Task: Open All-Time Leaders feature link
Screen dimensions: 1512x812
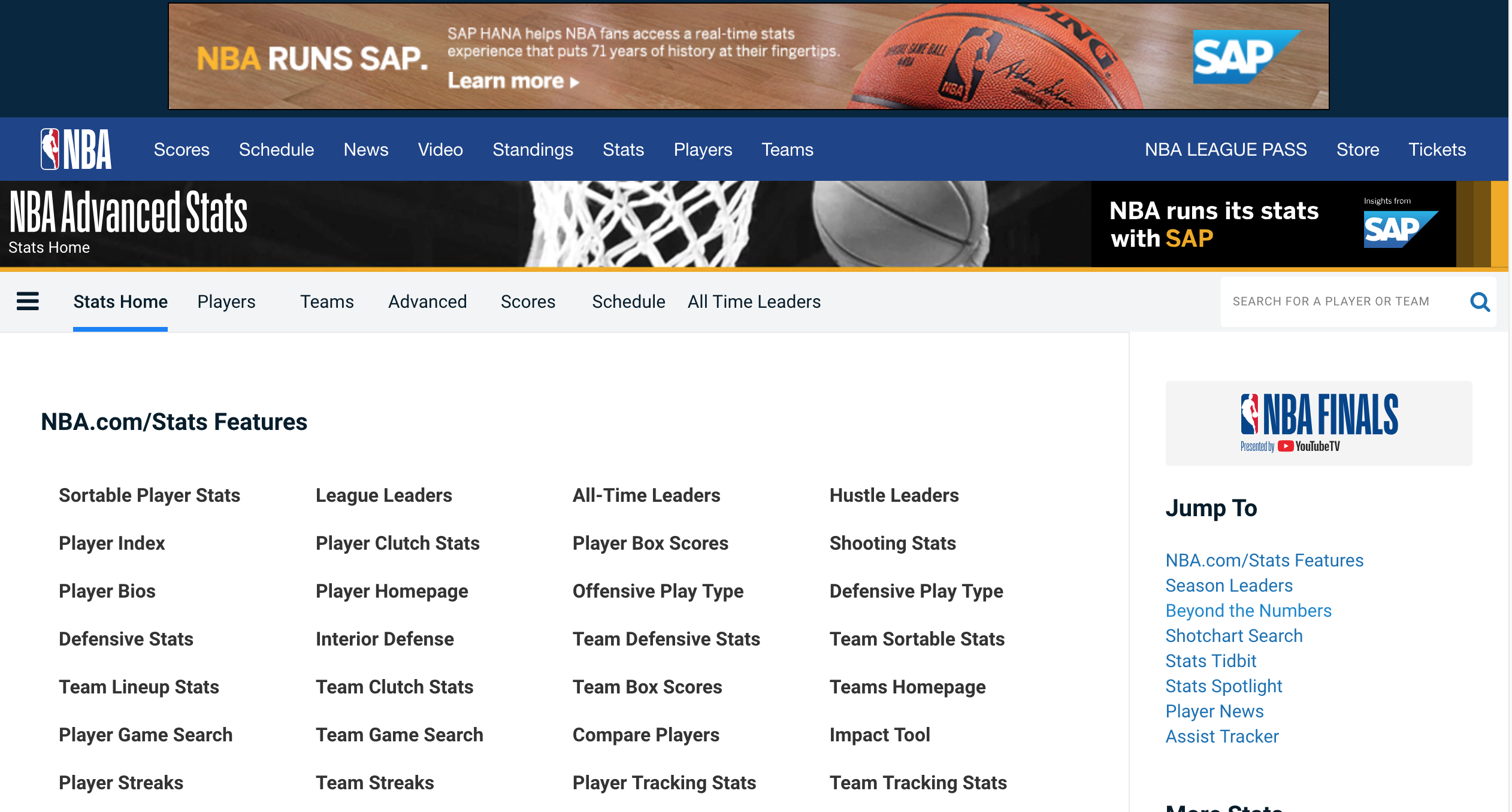Action: click(x=646, y=495)
